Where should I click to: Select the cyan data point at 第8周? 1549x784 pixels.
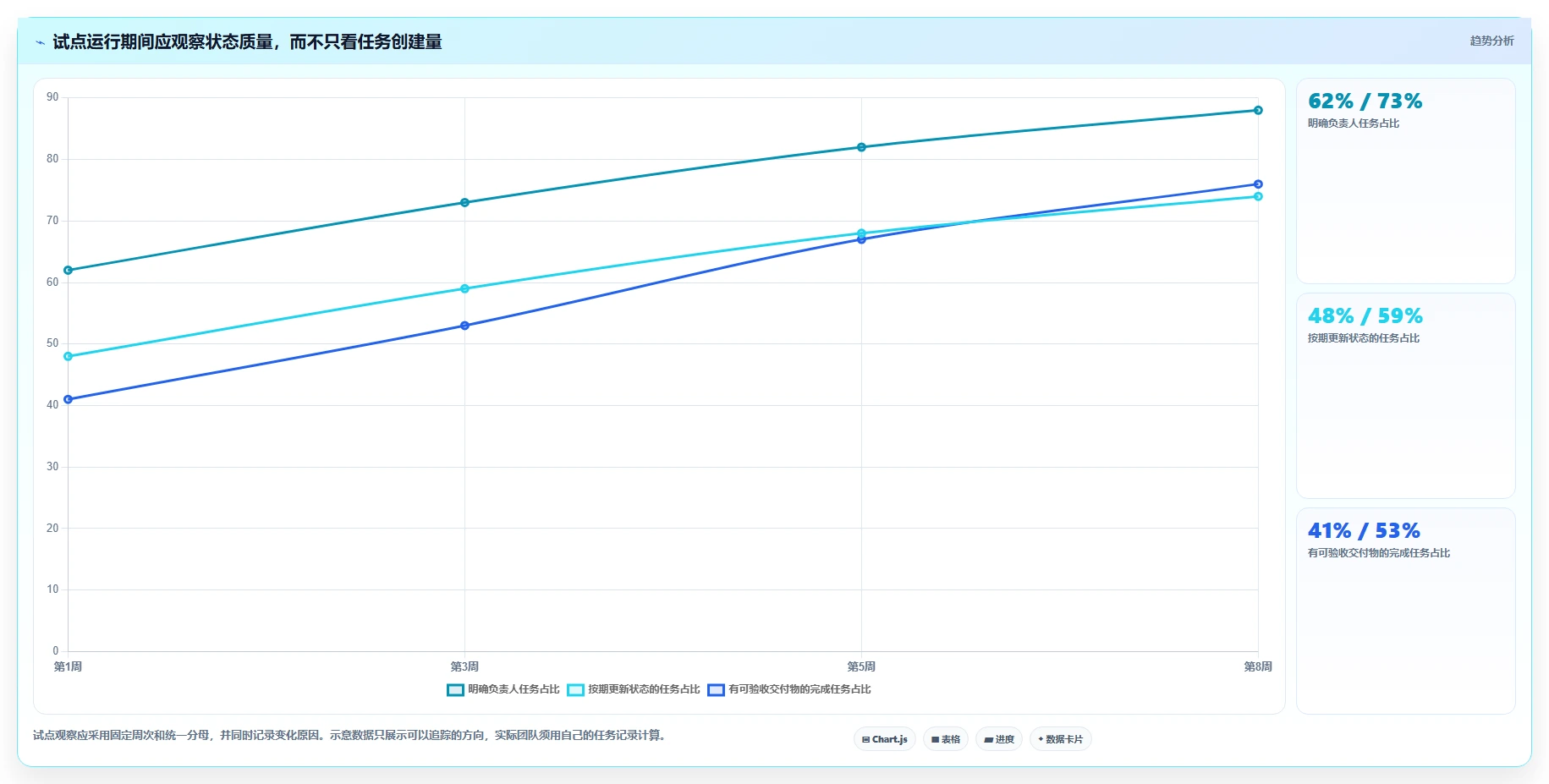(1258, 196)
